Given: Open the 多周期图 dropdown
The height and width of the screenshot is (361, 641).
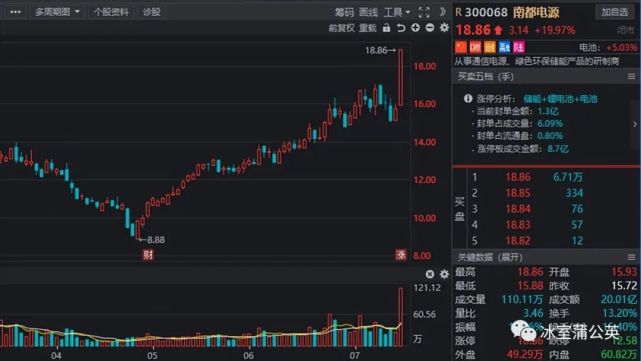Looking at the screenshot, I should pos(56,12).
